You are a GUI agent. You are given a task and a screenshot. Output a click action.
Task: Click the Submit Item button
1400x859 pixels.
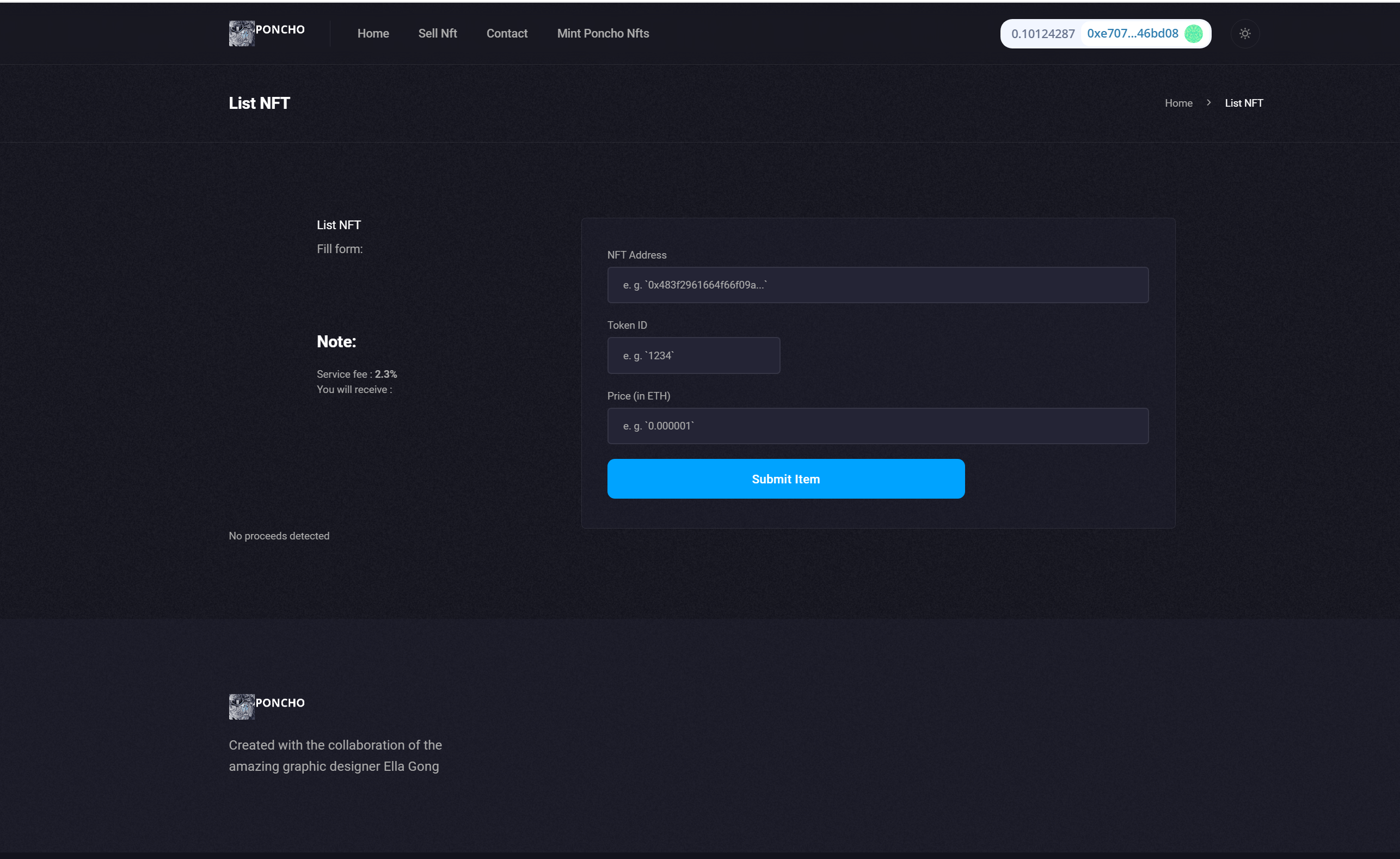(786, 479)
